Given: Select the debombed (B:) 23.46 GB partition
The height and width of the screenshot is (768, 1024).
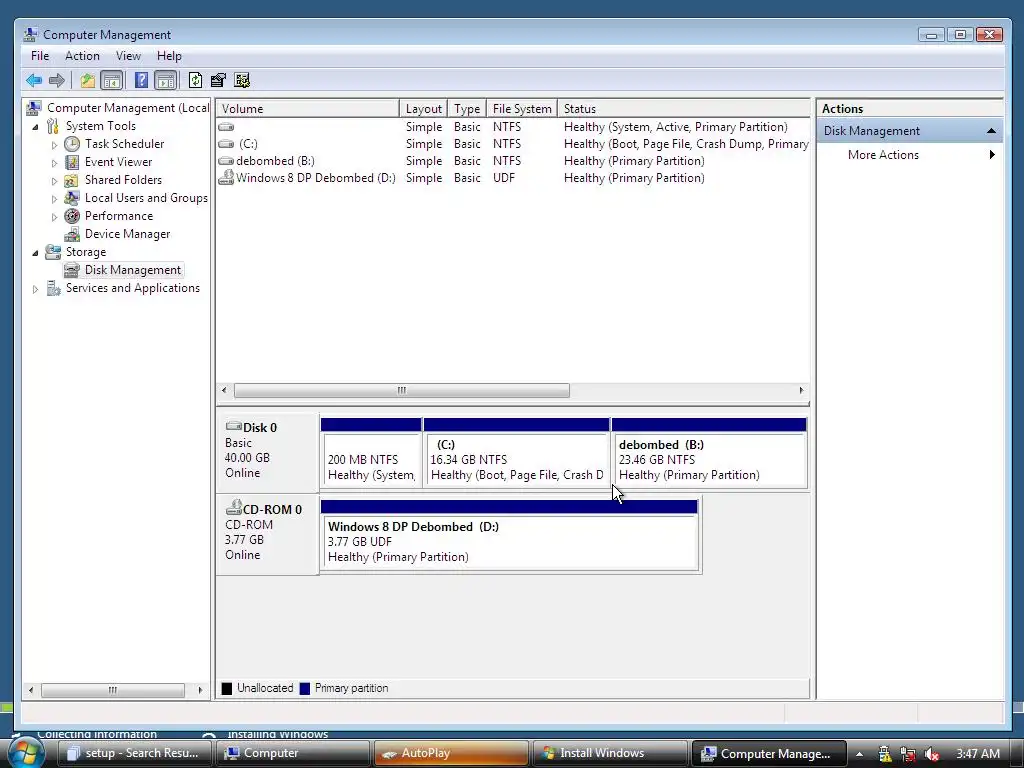Looking at the screenshot, I should coord(709,453).
